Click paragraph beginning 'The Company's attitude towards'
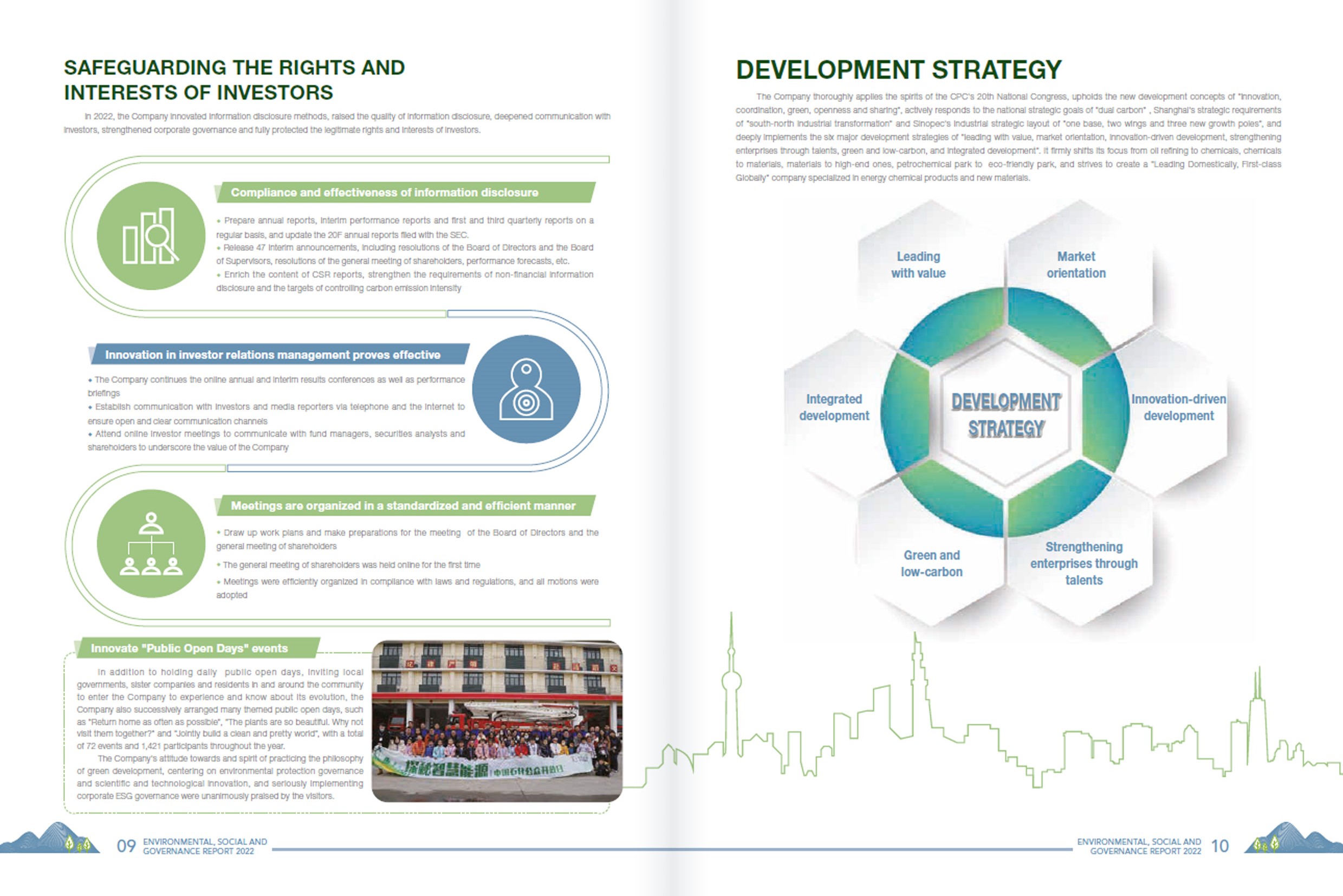The width and height of the screenshot is (1343, 896). 220,777
